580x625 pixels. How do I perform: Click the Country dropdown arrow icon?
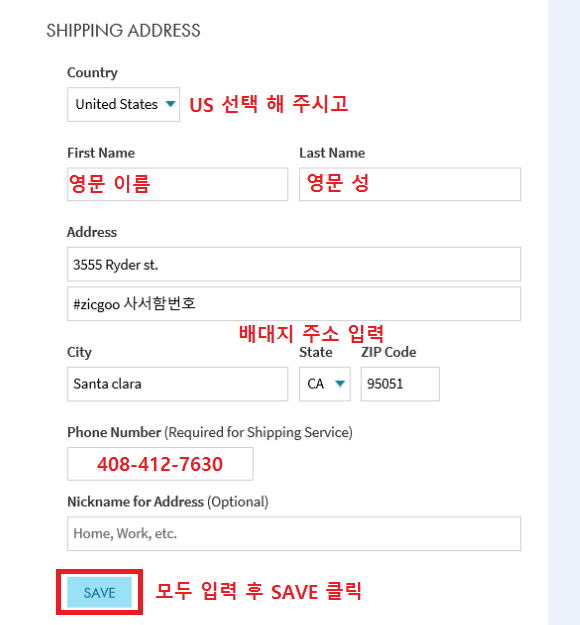[x=170, y=104]
